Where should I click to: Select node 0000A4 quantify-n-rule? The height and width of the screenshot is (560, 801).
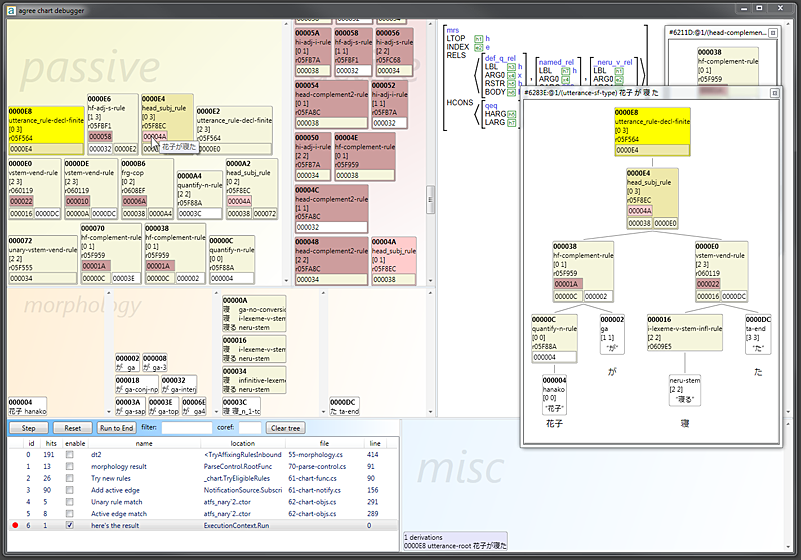tap(199, 195)
